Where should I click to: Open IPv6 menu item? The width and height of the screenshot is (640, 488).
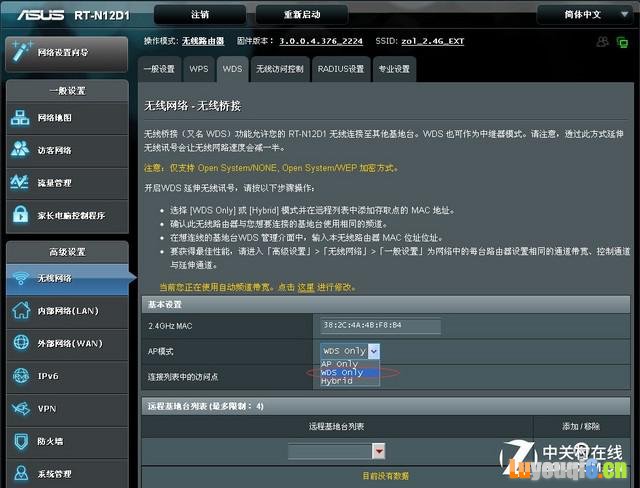point(67,376)
